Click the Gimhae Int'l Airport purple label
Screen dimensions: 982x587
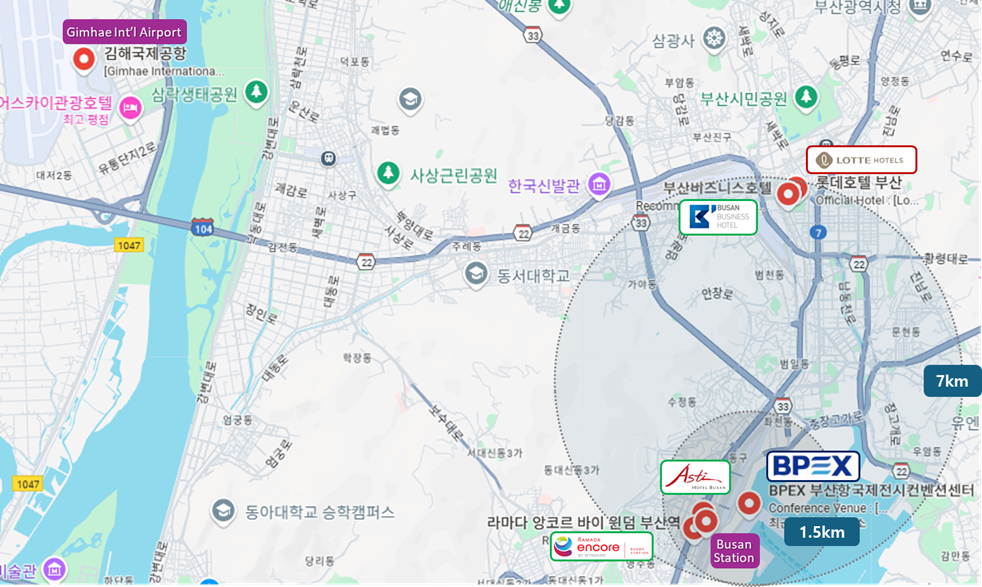pos(124,32)
